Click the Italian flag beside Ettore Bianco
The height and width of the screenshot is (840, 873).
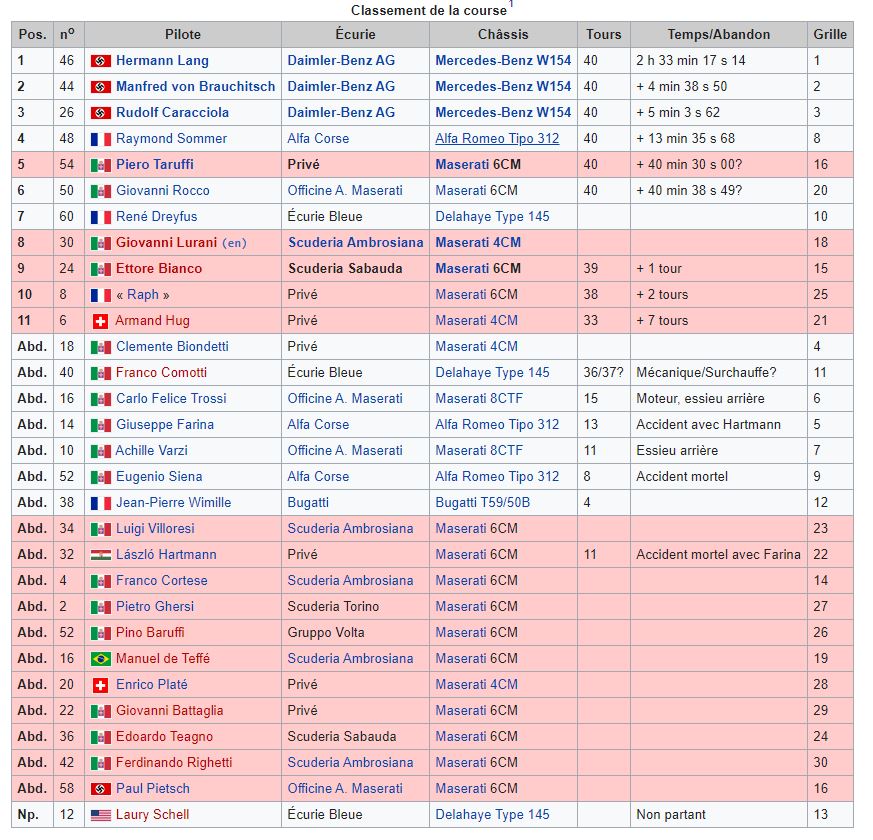coord(101,269)
